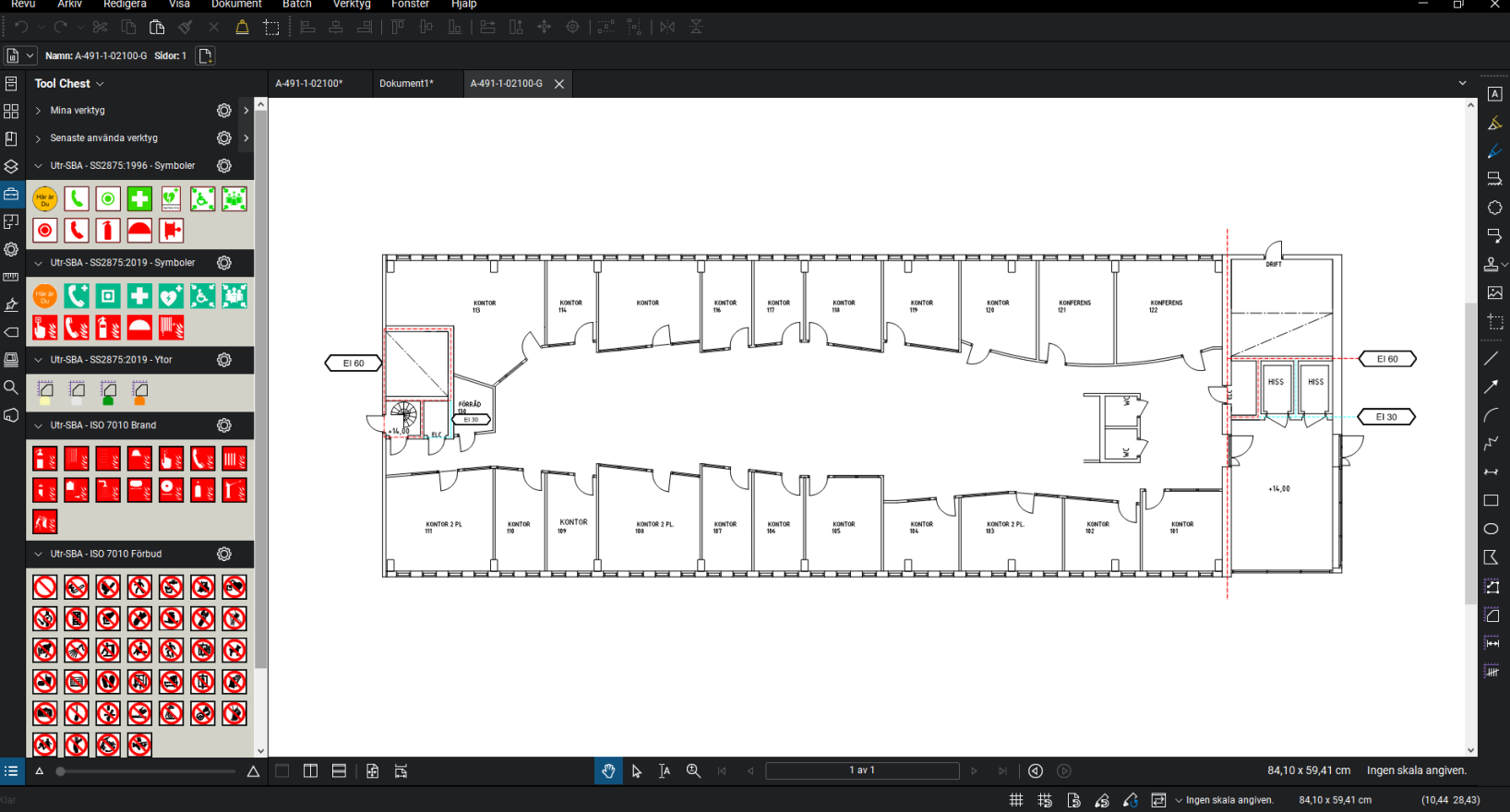Open the Tool Chest panel dropdown
The height and width of the screenshot is (812, 1510).
point(100,84)
